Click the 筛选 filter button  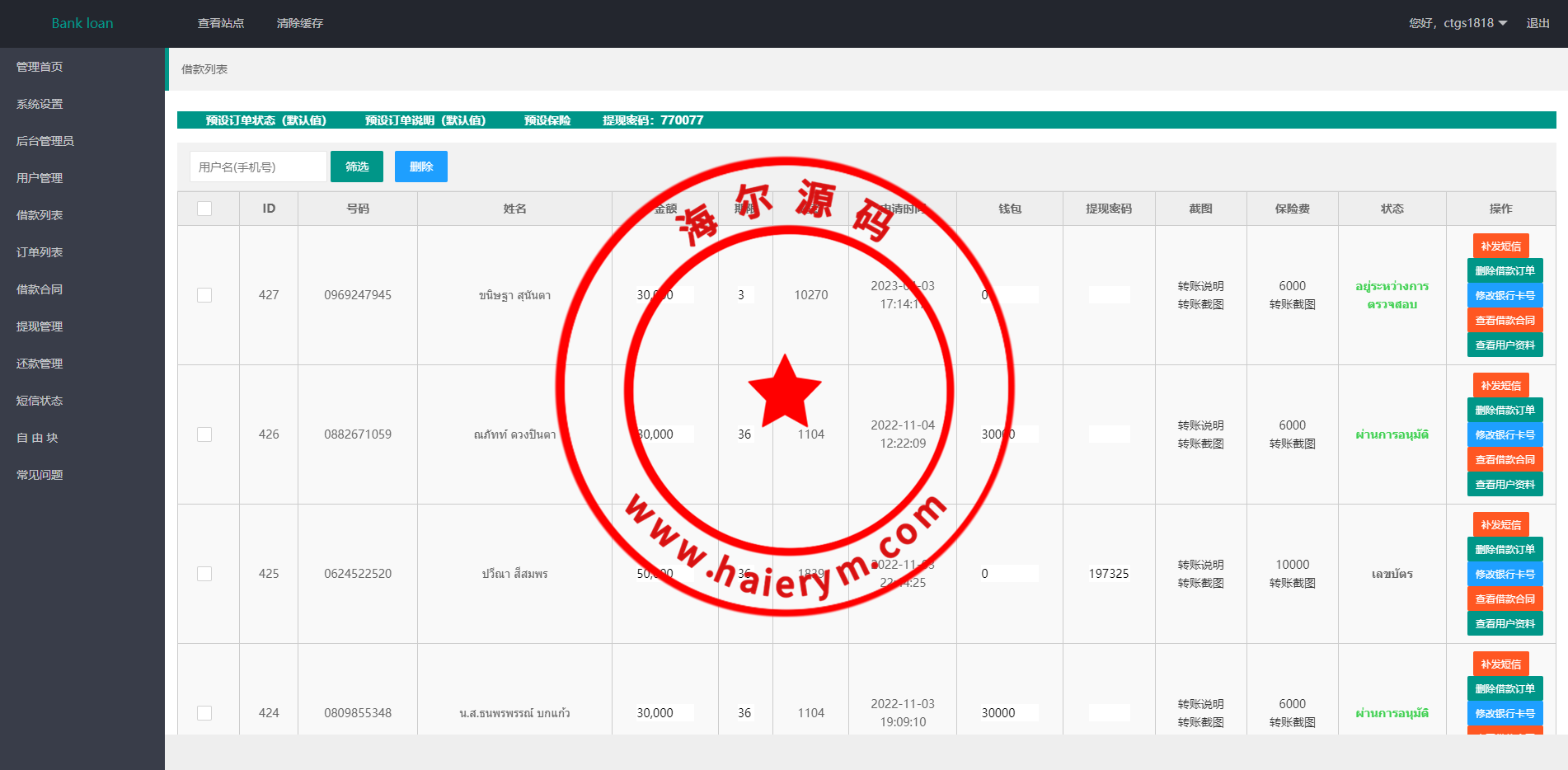pos(356,167)
